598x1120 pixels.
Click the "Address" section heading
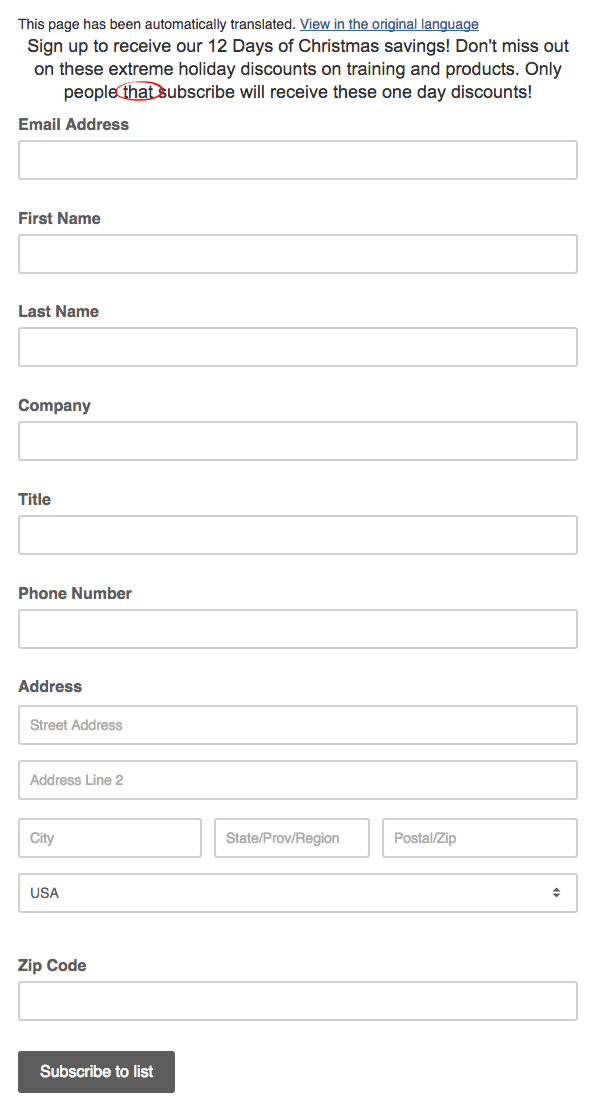pyautogui.click(x=50, y=686)
